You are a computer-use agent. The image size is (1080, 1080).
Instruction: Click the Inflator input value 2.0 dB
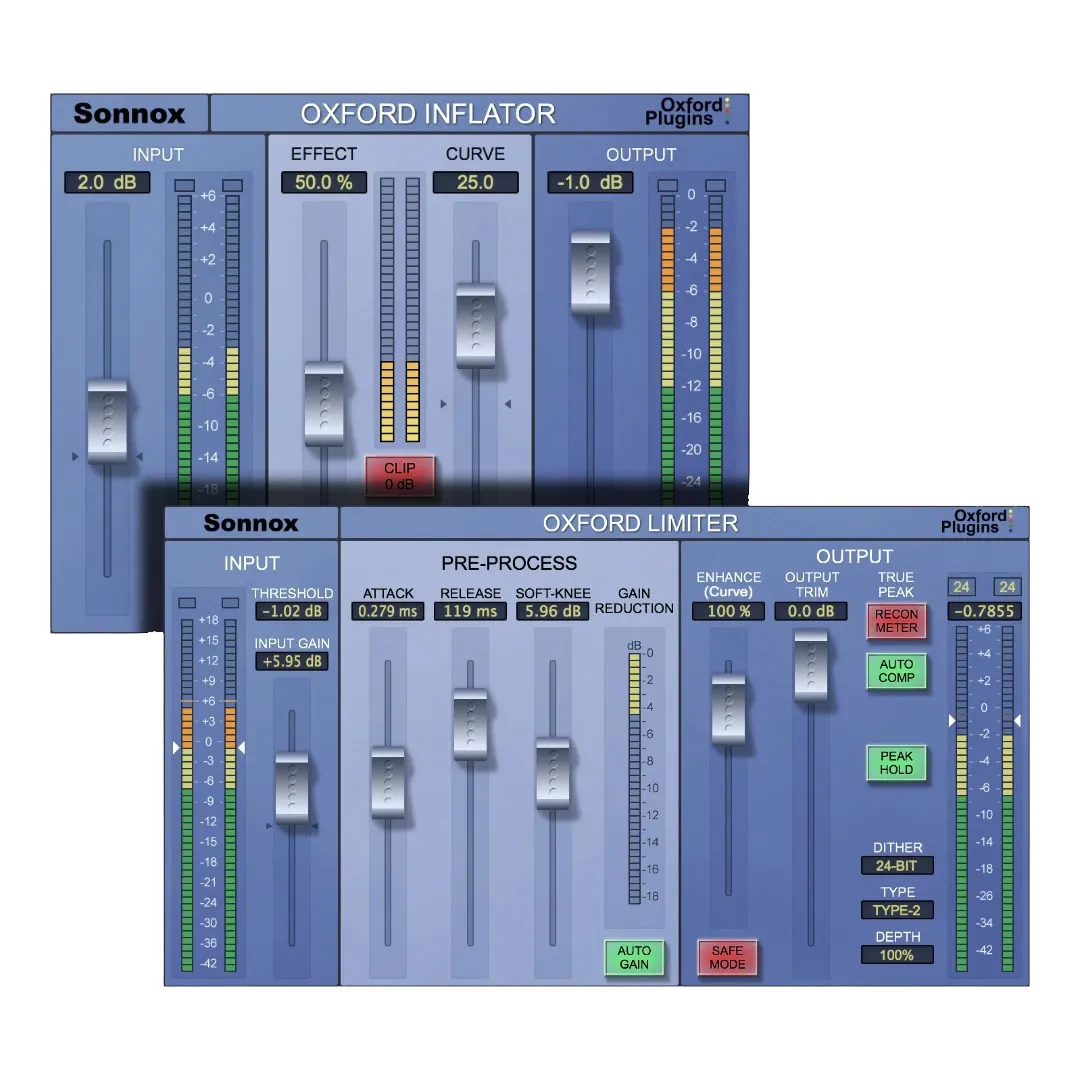pyautogui.click(x=107, y=183)
